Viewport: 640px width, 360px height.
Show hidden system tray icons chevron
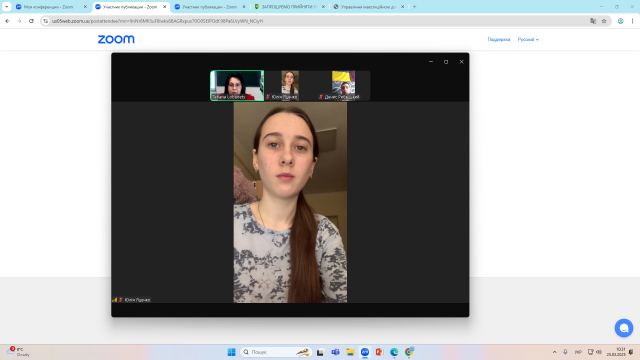point(554,352)
